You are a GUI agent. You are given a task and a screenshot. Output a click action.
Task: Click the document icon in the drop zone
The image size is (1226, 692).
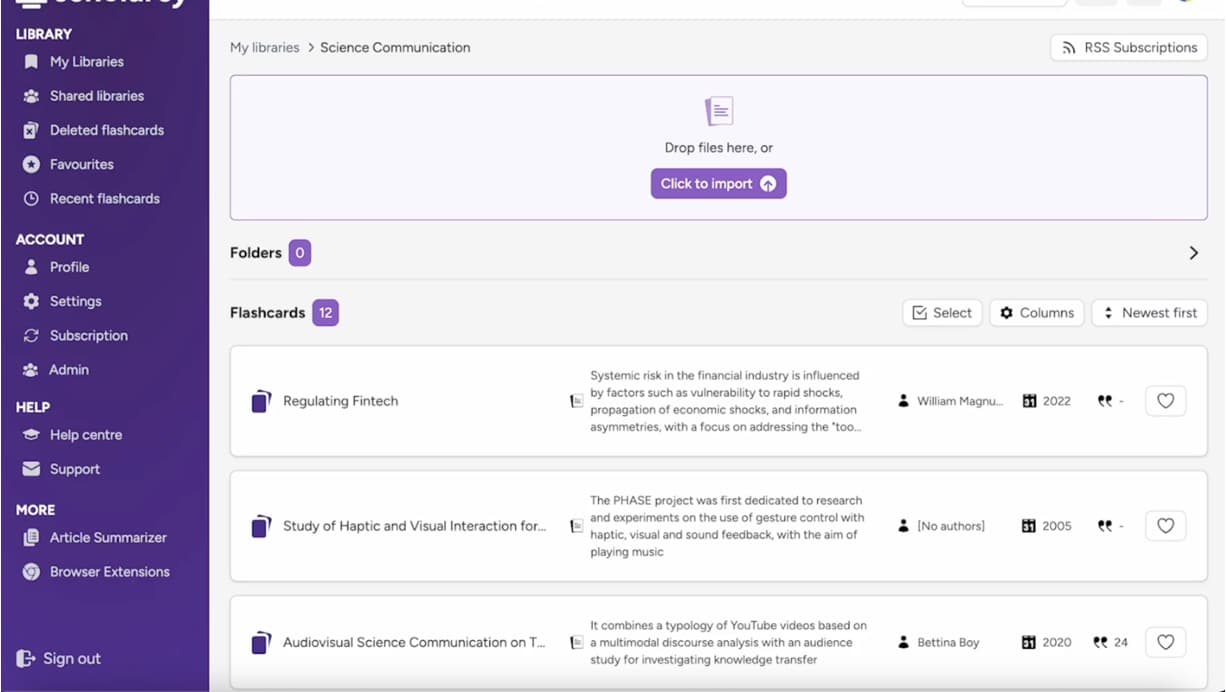[x=719, y=111]
